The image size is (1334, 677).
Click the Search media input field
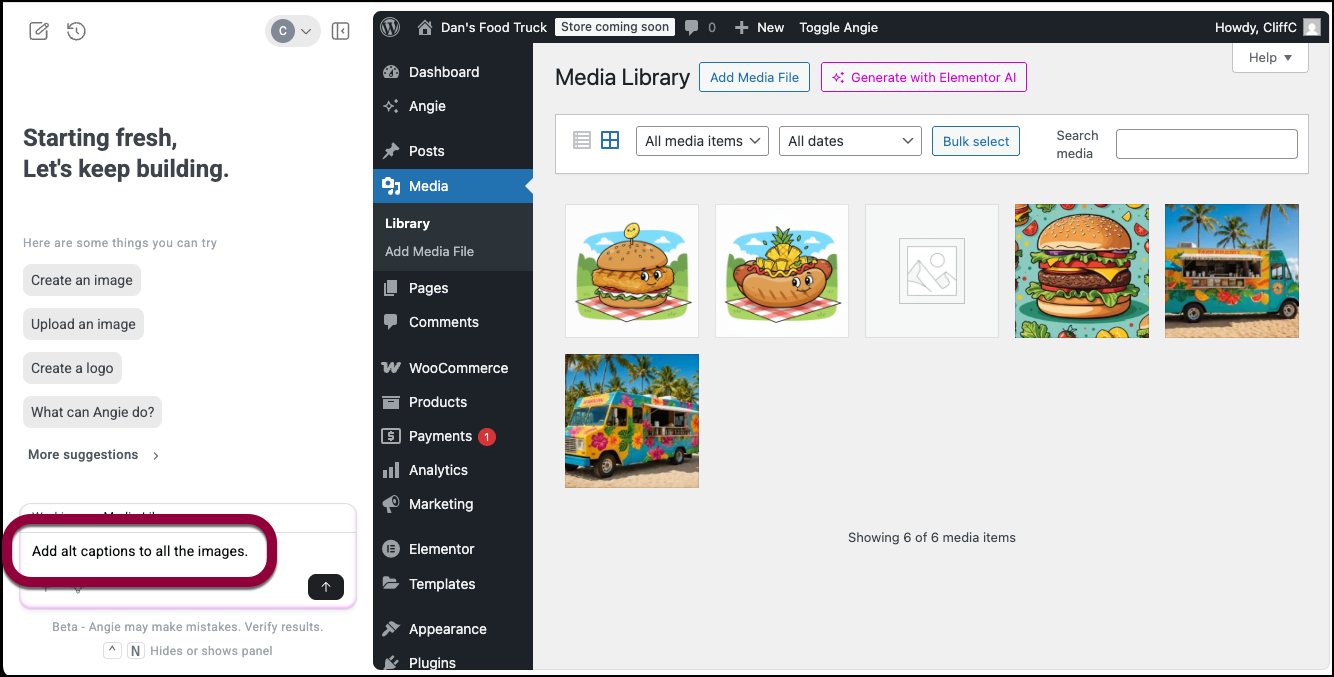[1206, 144]
